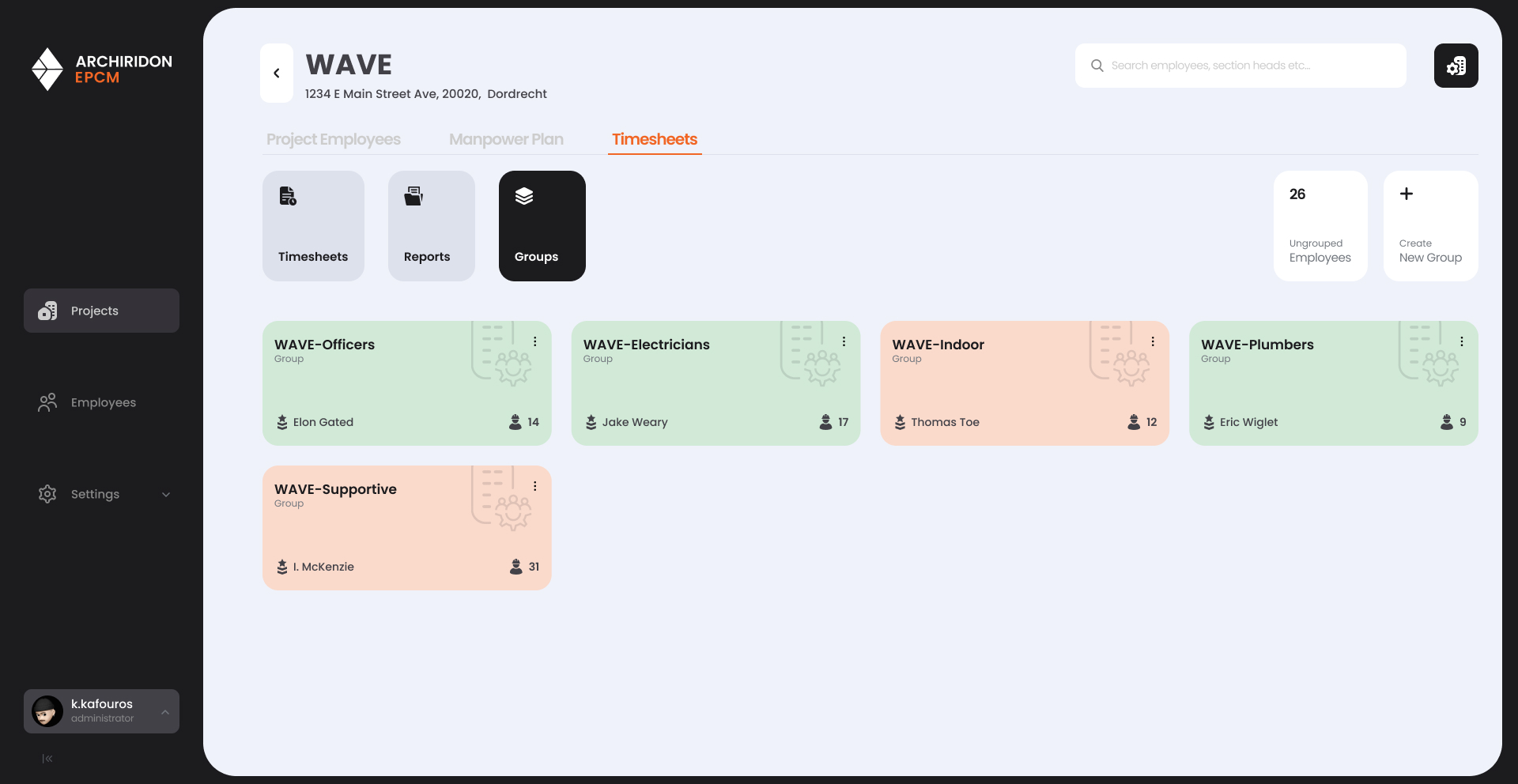This screenshot has width=1518, height=784.
Task: Click the supervisor icon beside I. McKenzie
Action: (282, 567)
